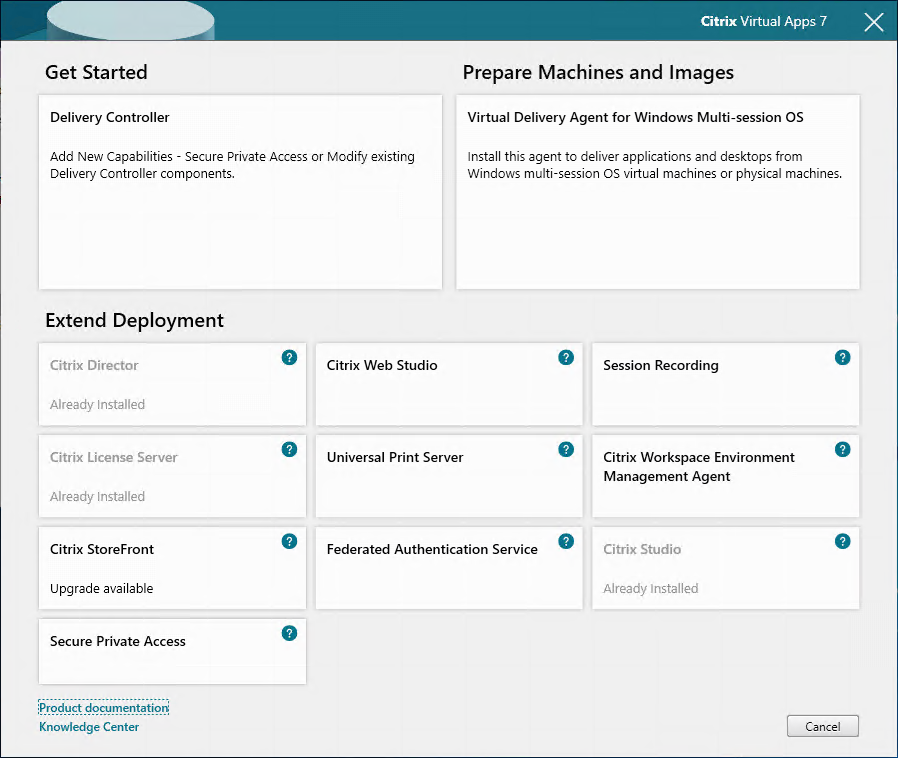The image size is (898, 758).
Task: Click the Citrix License Server tile
Action: [x=172, y=476]
